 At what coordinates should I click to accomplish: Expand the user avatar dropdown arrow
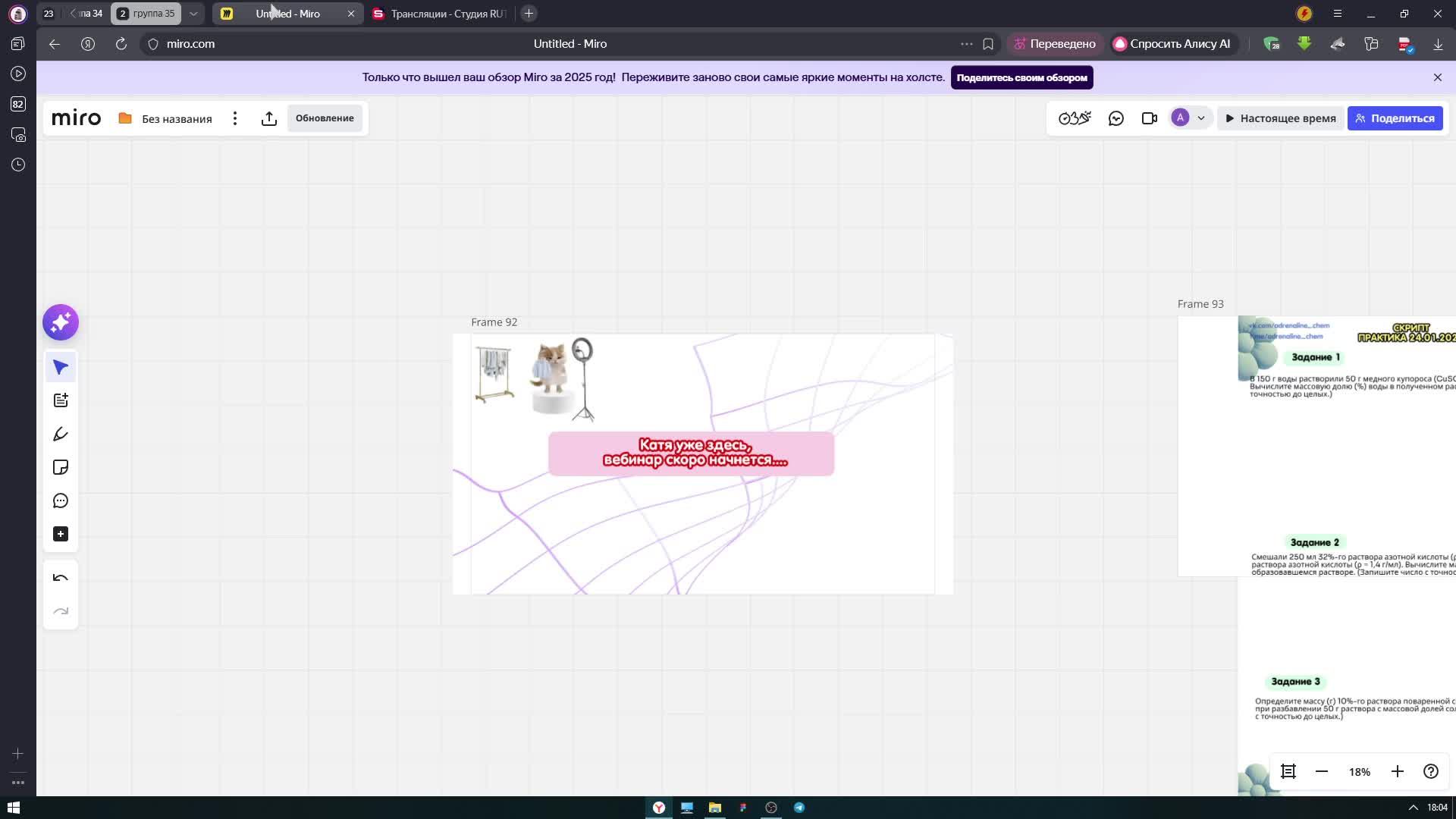[x=1201, y=118]
